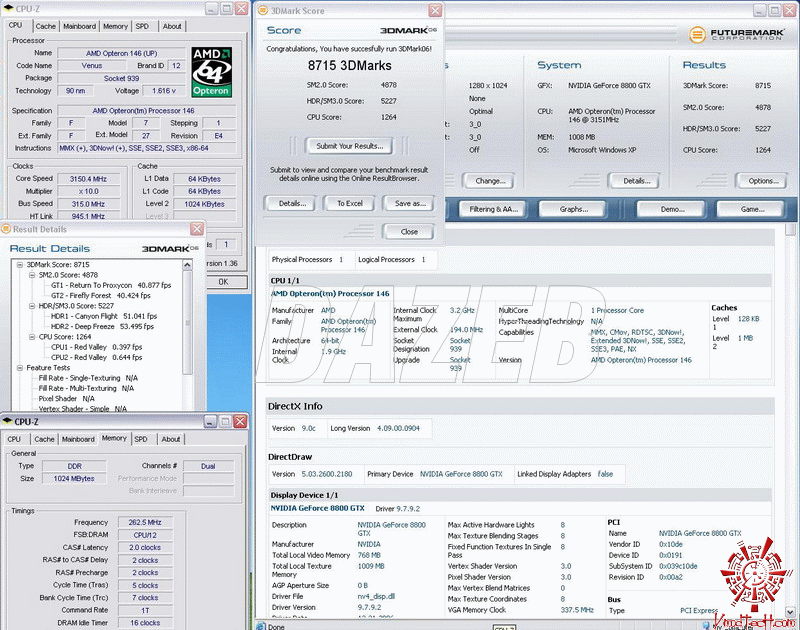Collapse the SM2.0 Score: 4878 node

point(32,275)
